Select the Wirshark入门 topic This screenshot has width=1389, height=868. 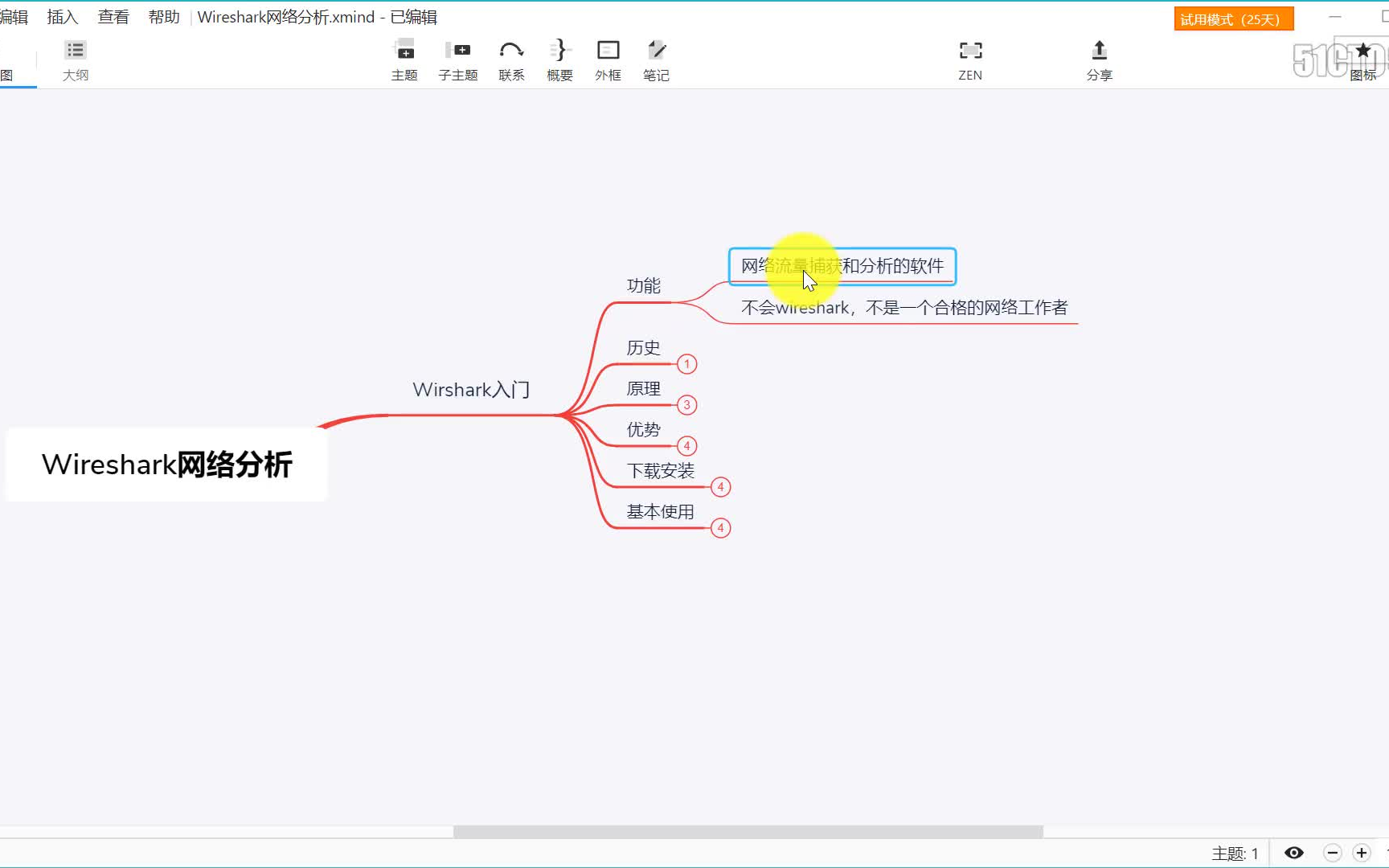point(471,390)
